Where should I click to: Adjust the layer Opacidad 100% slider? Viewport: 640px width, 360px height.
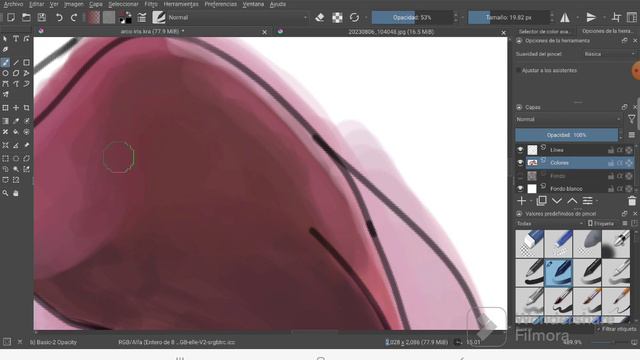[x=566, y=135]
